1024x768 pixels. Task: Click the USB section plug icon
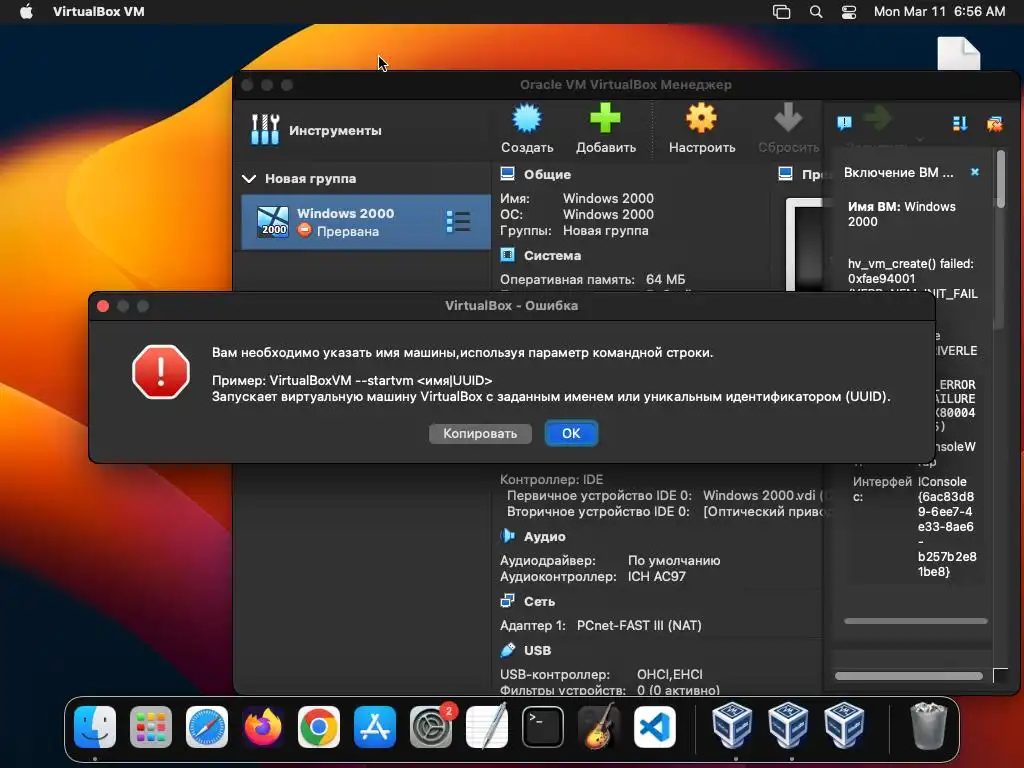(x=507, y=650)
